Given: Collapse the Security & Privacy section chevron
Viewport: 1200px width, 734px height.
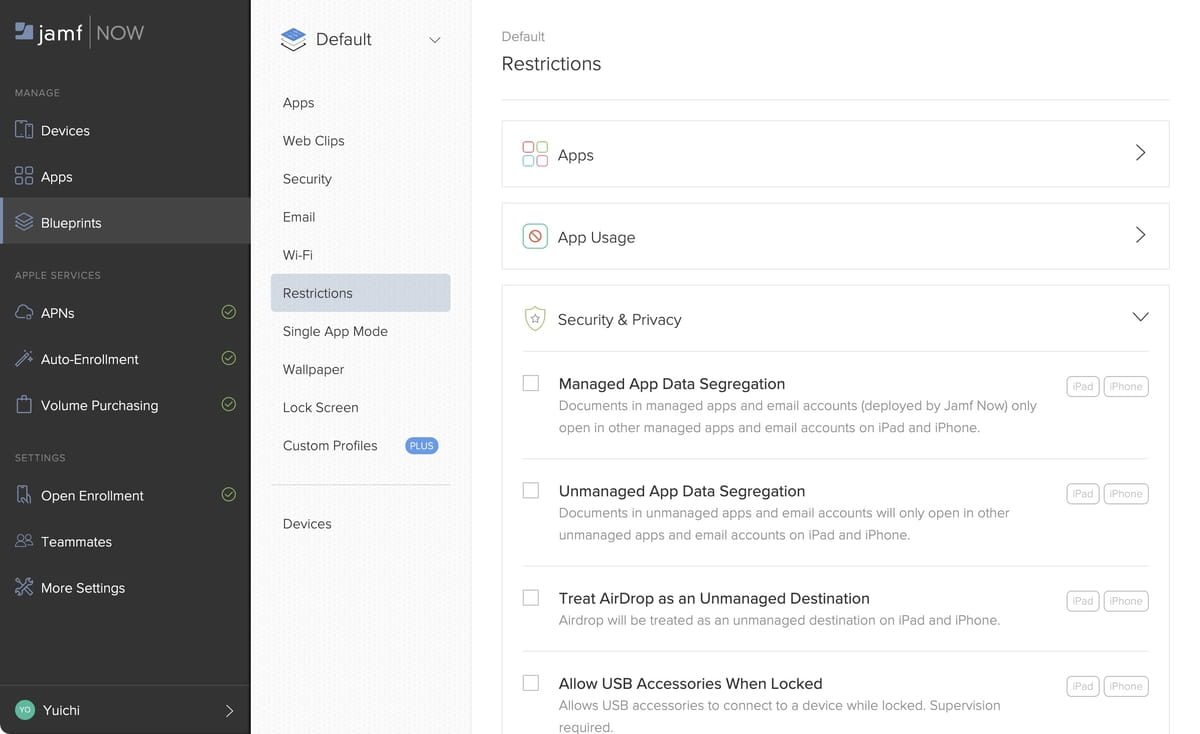Looking at the screenshot, I should pos(1140,317).
